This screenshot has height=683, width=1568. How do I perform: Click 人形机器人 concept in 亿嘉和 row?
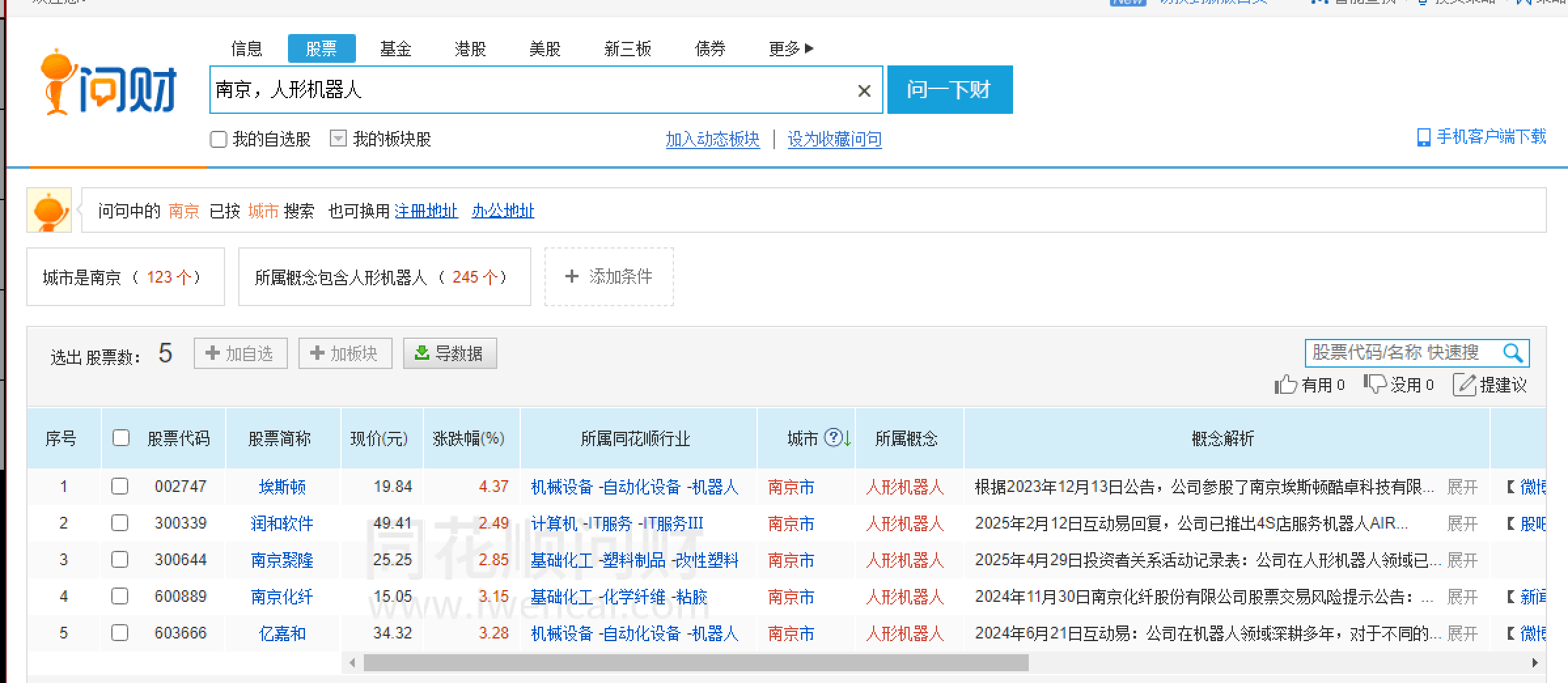(x=905, y=633)
